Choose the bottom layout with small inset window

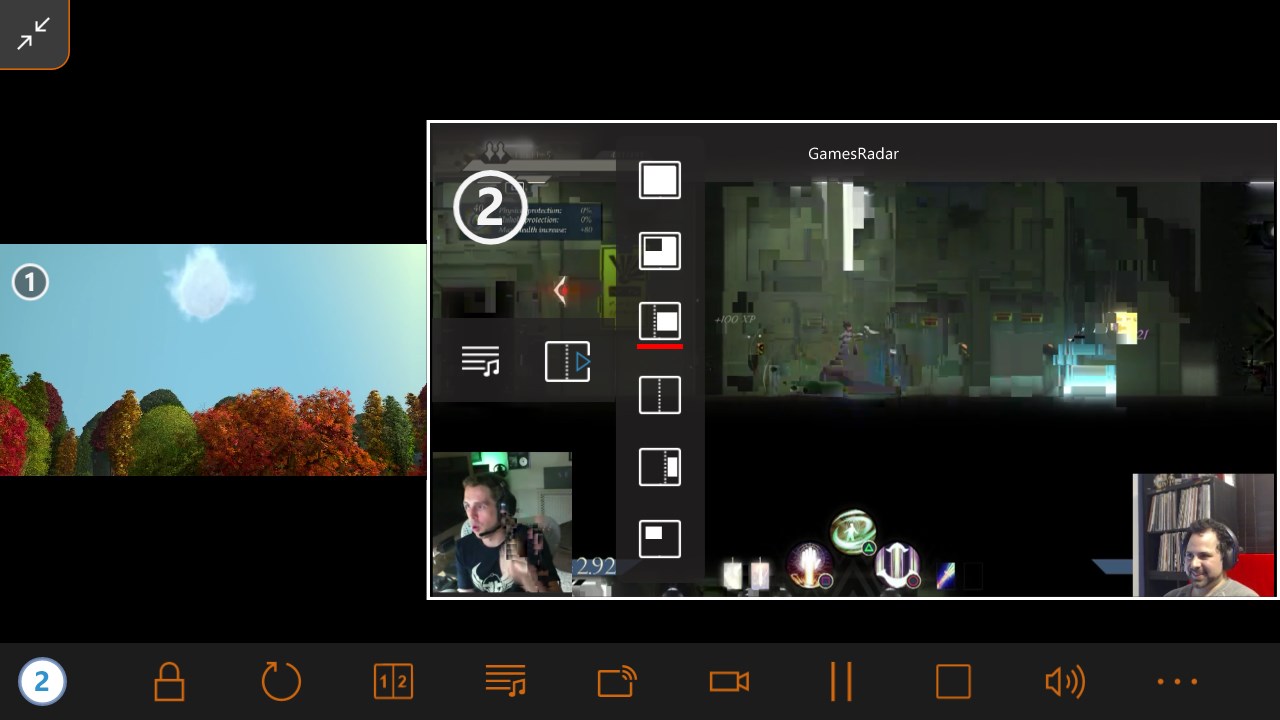tap(660, 539)
